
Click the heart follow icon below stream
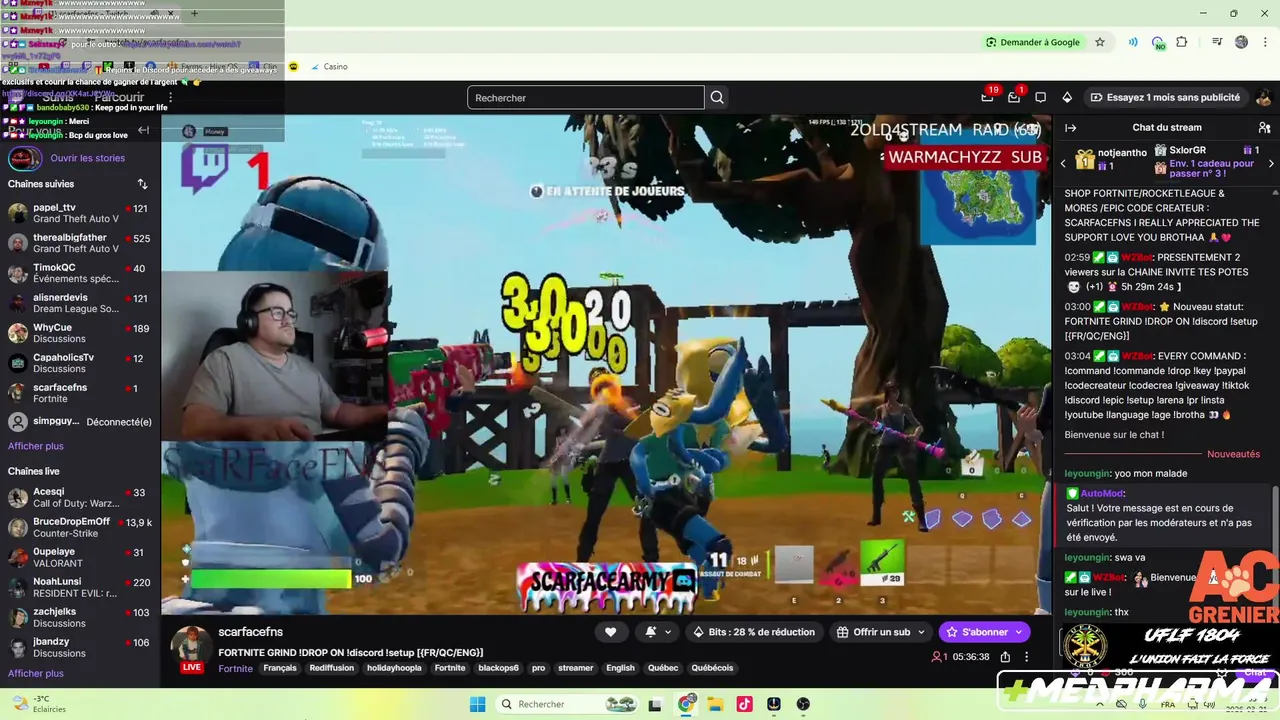pyautogui.click(x=610, y=632)
